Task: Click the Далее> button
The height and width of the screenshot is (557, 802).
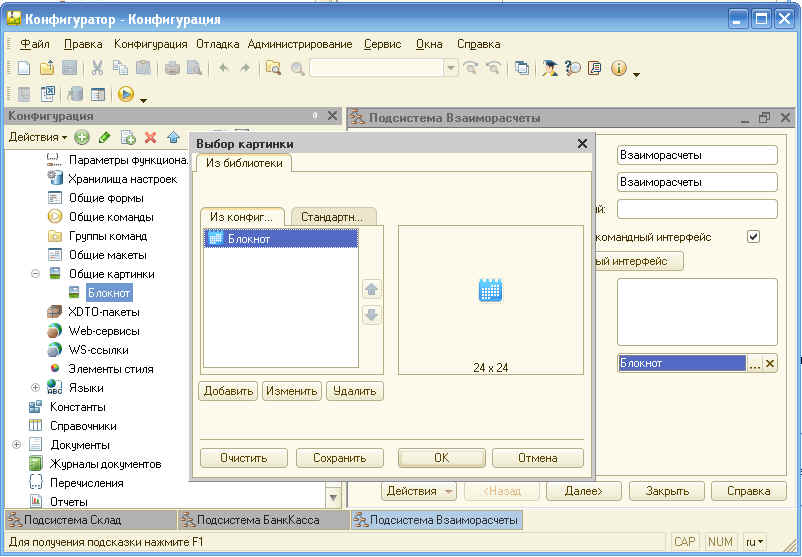Action: point(584,491)
